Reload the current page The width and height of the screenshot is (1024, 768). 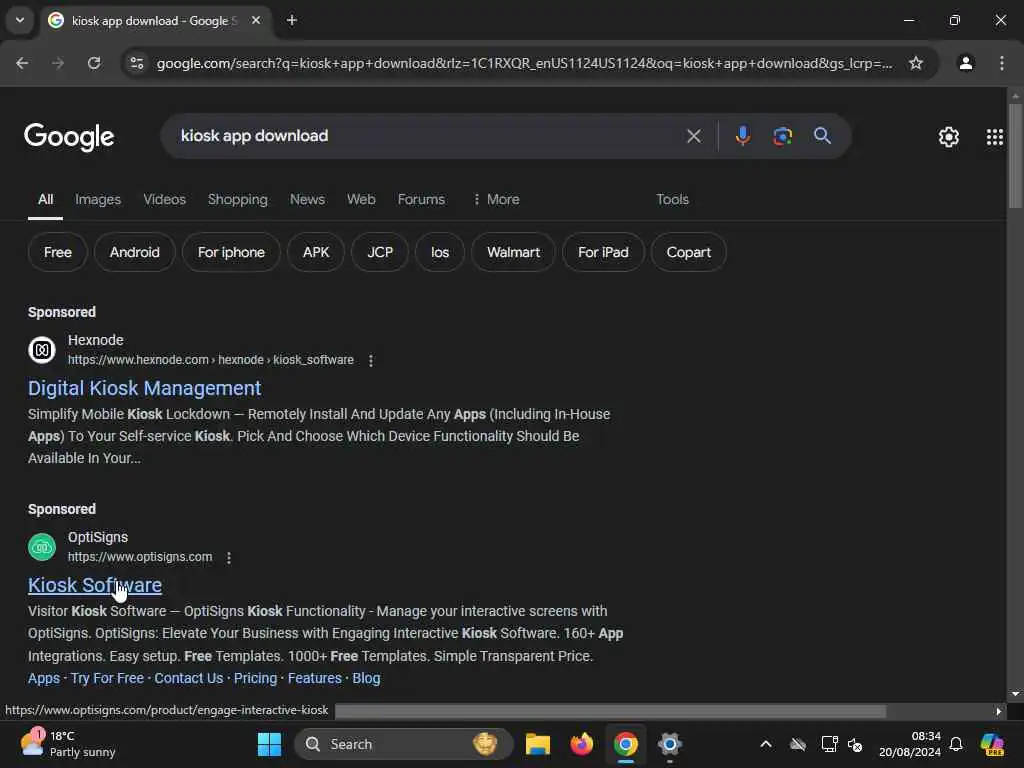point(94,63)
